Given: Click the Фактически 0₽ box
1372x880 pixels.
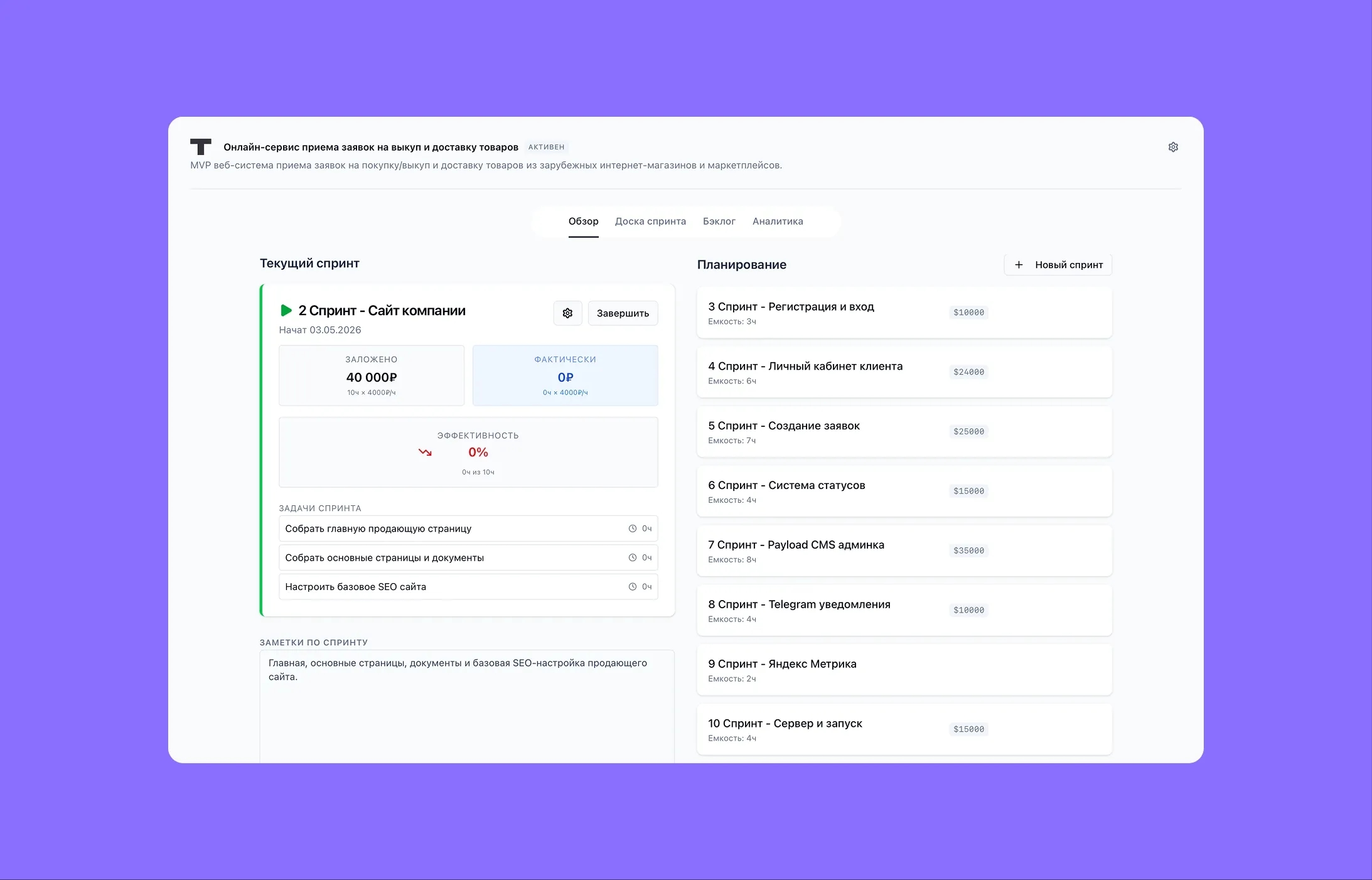Looking at the screenshot, I should click(565, 375).
